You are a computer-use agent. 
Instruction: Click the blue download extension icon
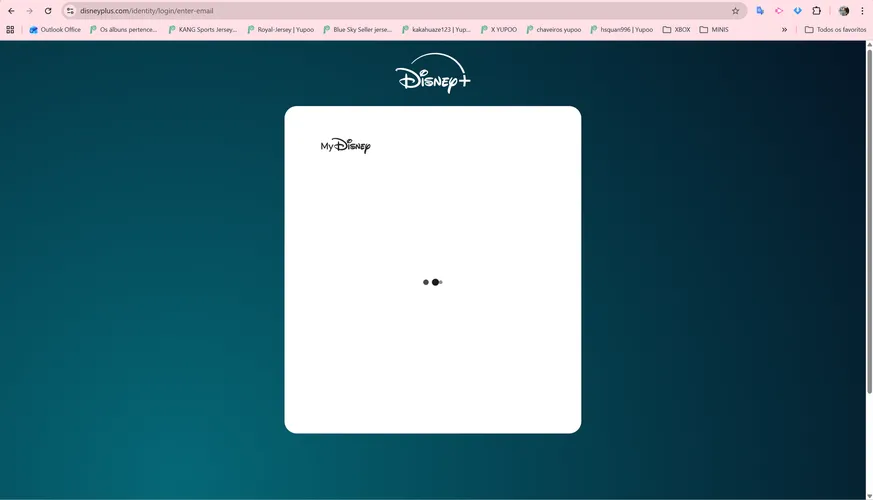tap(797, 11)
